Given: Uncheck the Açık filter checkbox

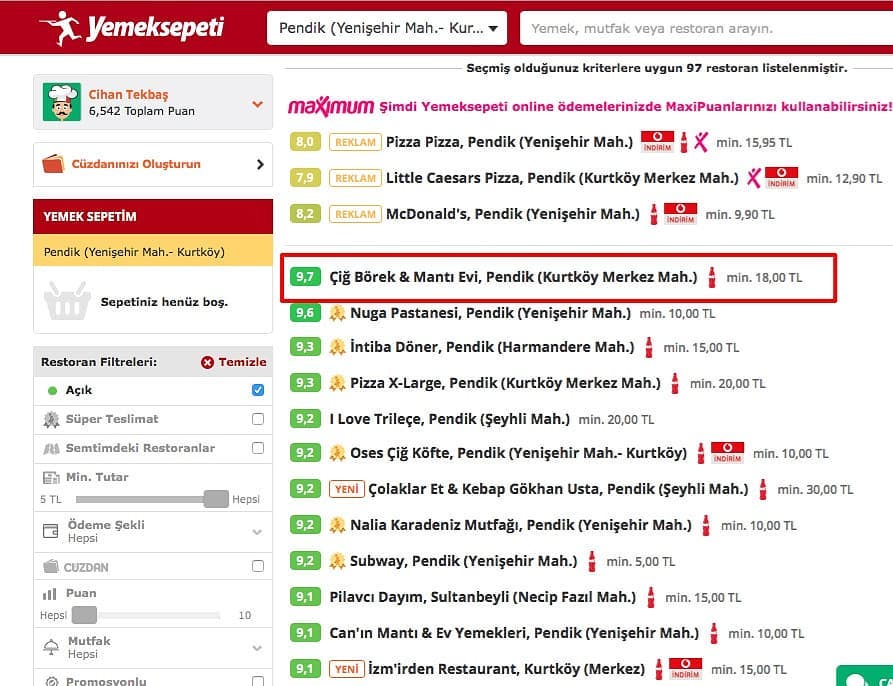Looking at the screenshot, I should pos(258,390).
